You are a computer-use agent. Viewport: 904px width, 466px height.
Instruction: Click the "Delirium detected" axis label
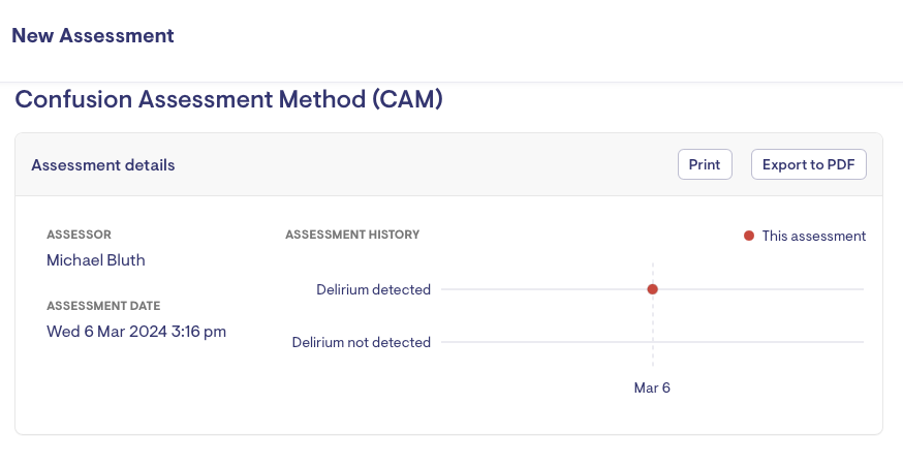(x=373, y=290)
